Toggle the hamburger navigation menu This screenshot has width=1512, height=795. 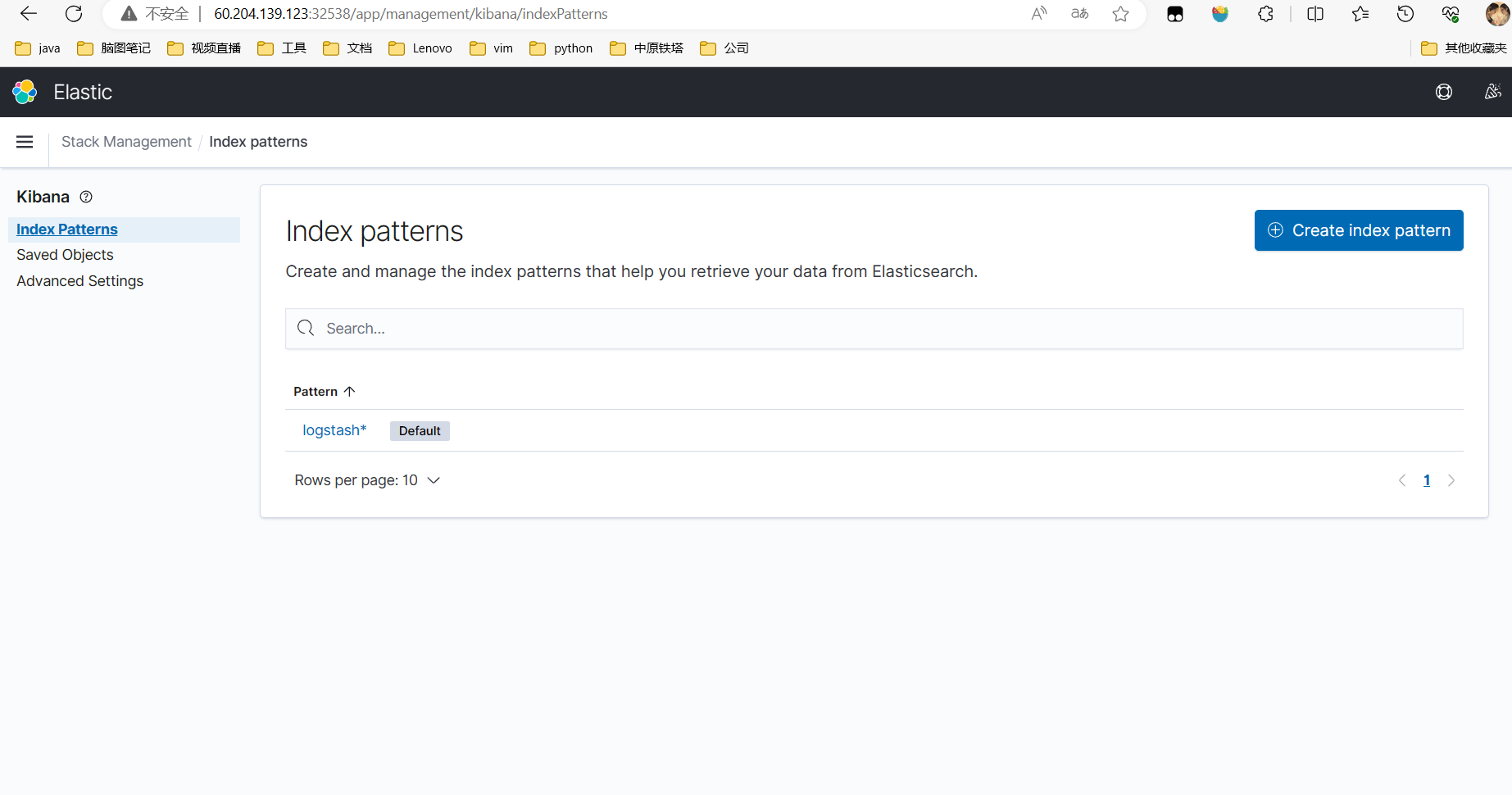25,142
